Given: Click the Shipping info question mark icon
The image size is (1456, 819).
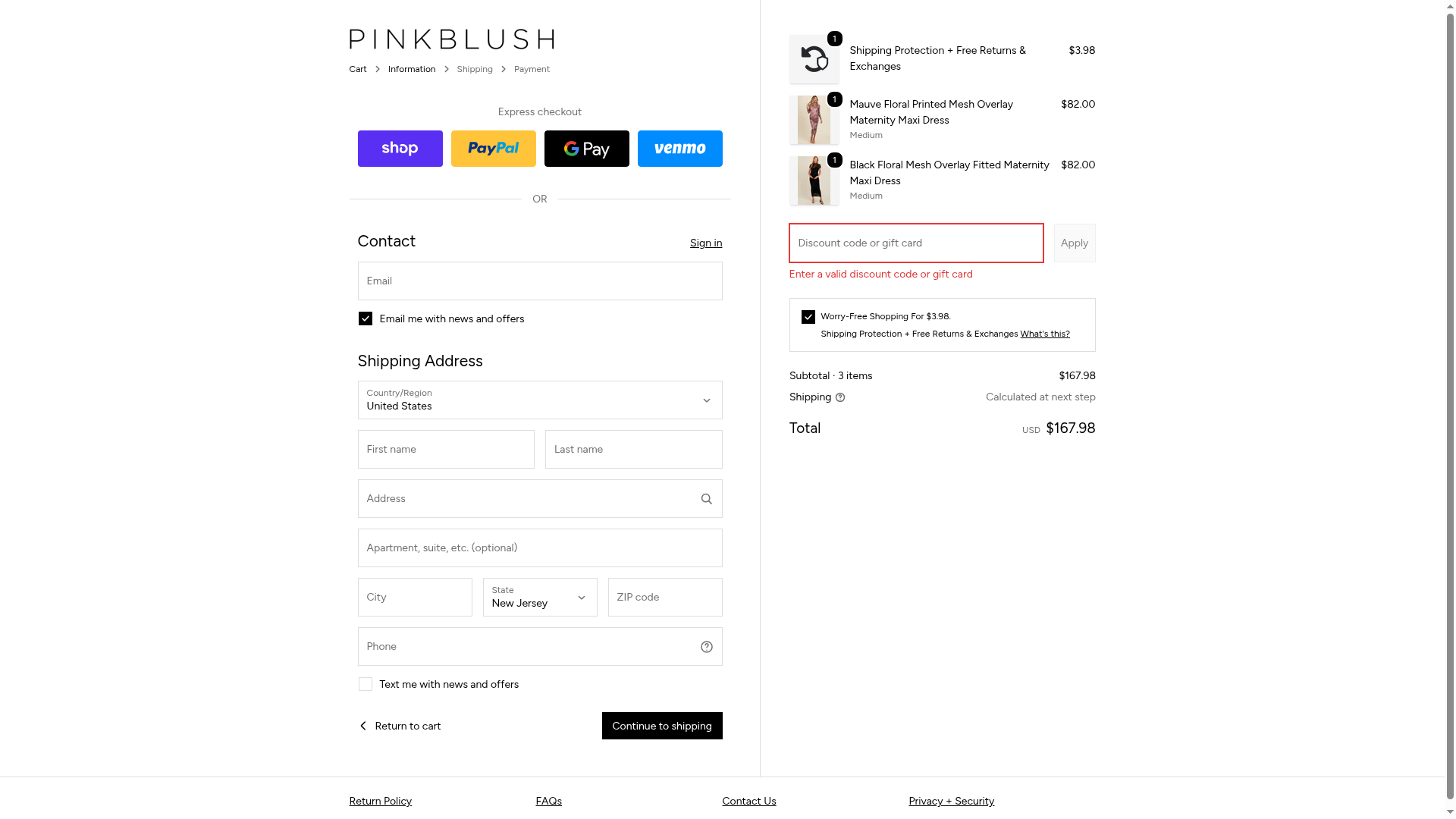Looking at the screenshot, I should [x=839, y=397].
